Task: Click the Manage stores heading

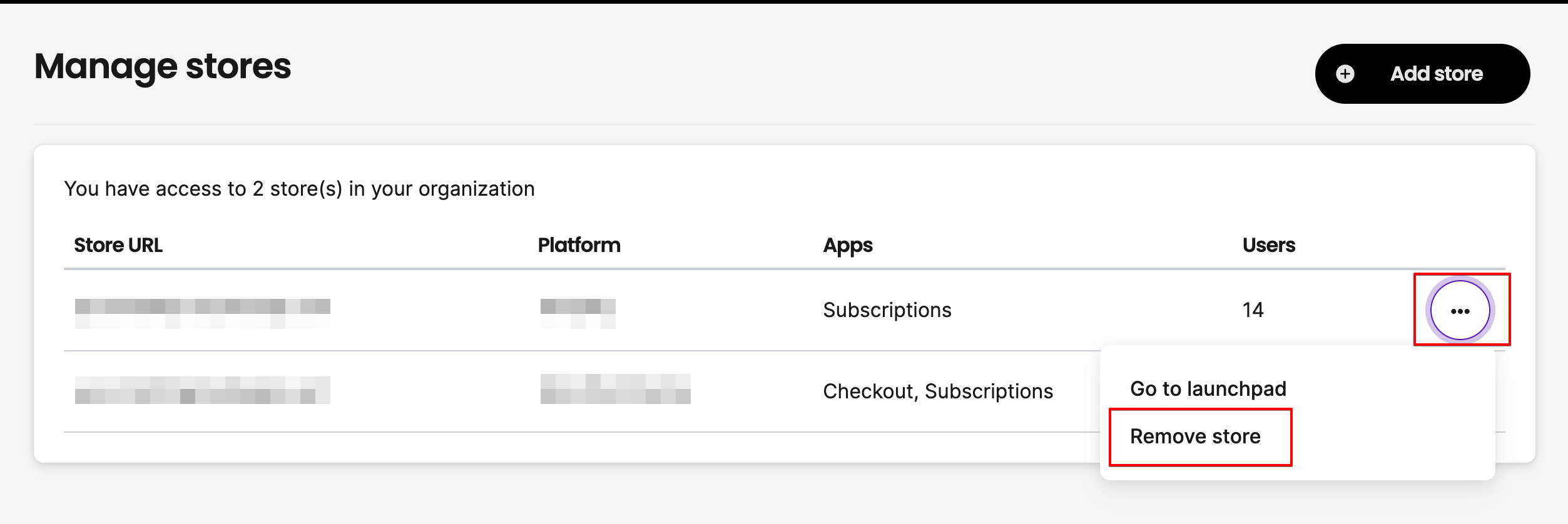Action: tap(163, 66)
